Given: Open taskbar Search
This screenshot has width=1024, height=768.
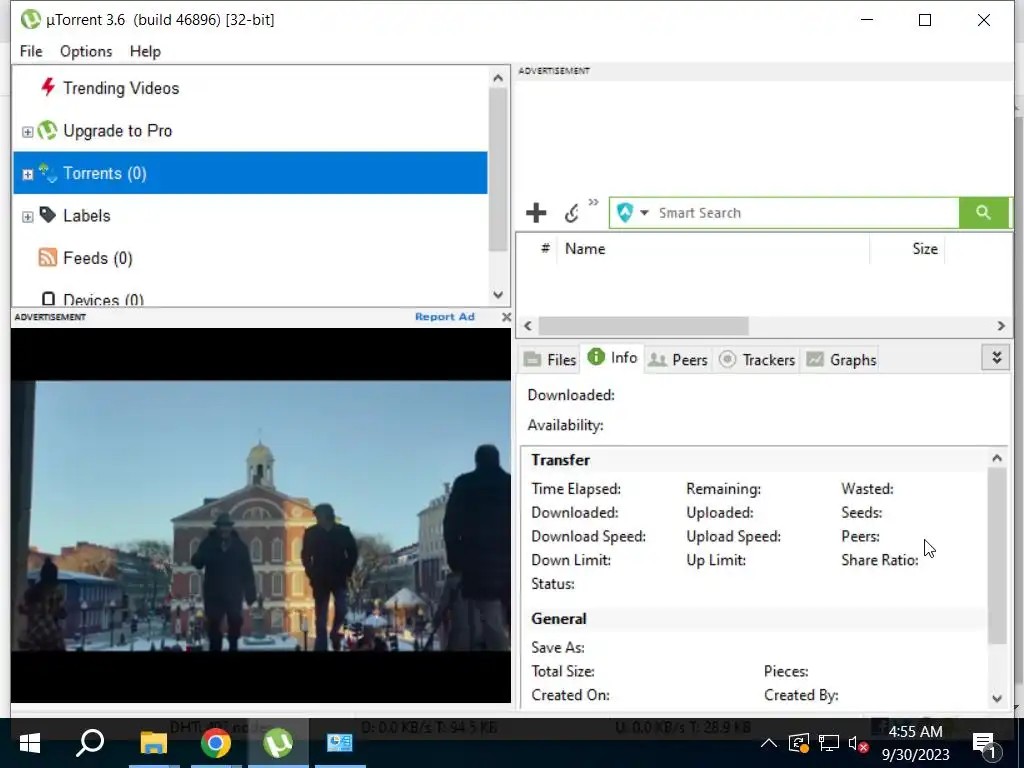Looking at the screenshot, I should click(90, 743).
